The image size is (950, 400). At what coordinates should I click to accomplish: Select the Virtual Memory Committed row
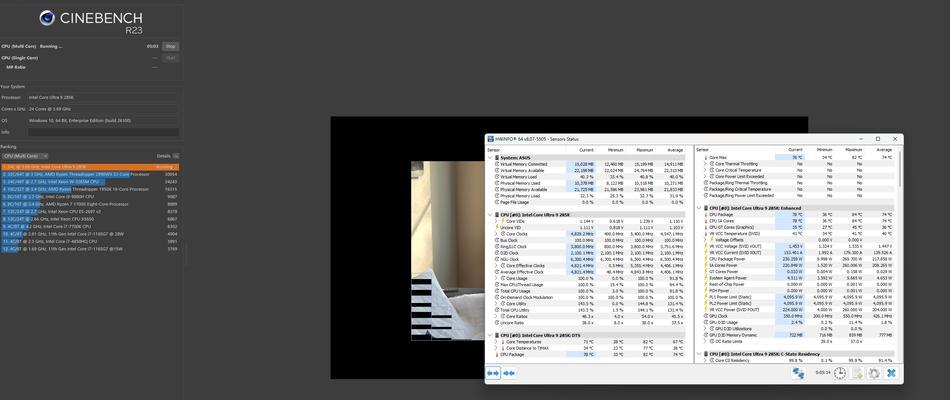click(x=588, y=164)
